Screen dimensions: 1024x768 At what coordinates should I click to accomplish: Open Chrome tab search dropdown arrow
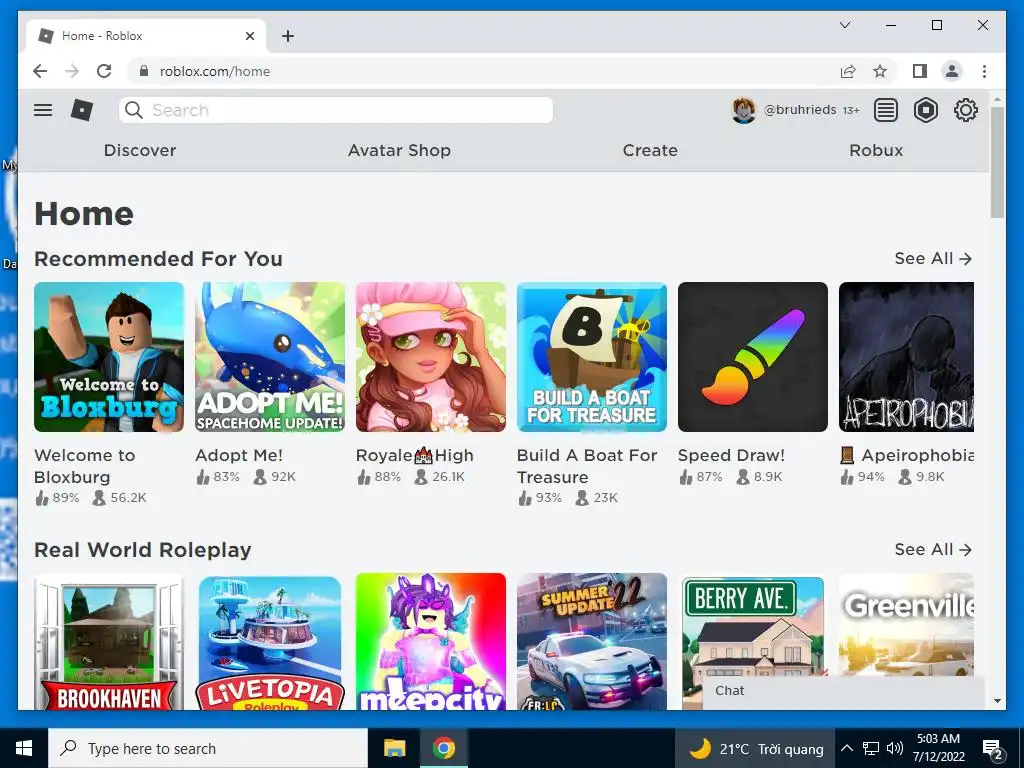tap(844, 25)
